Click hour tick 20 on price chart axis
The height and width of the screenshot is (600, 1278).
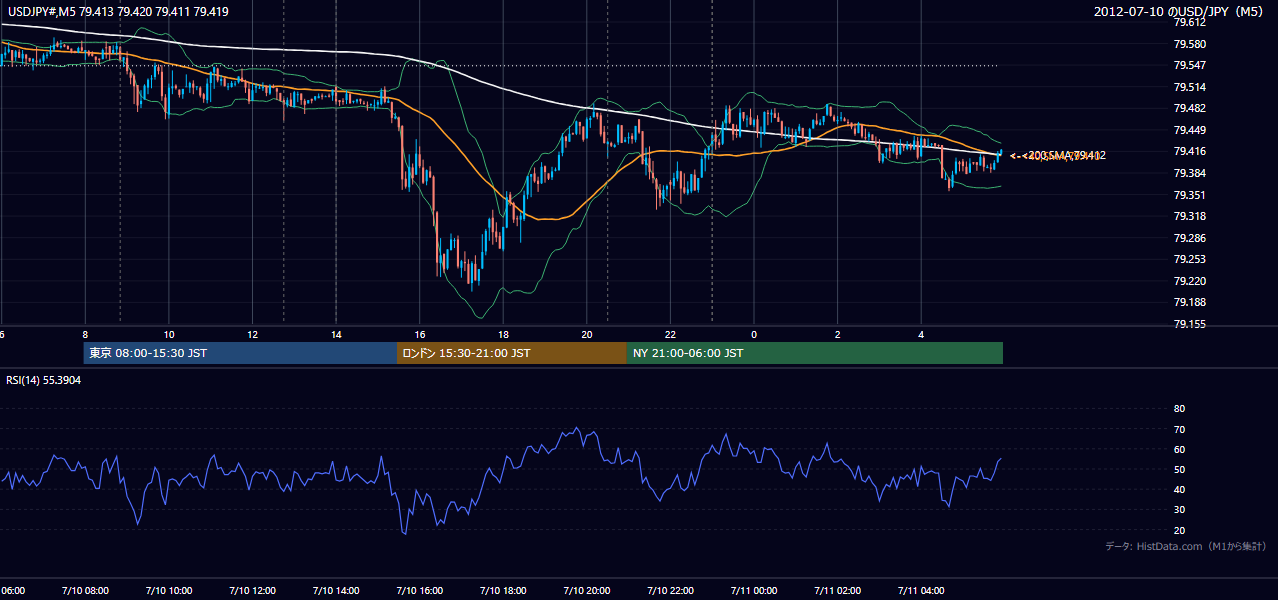point(587,335)
